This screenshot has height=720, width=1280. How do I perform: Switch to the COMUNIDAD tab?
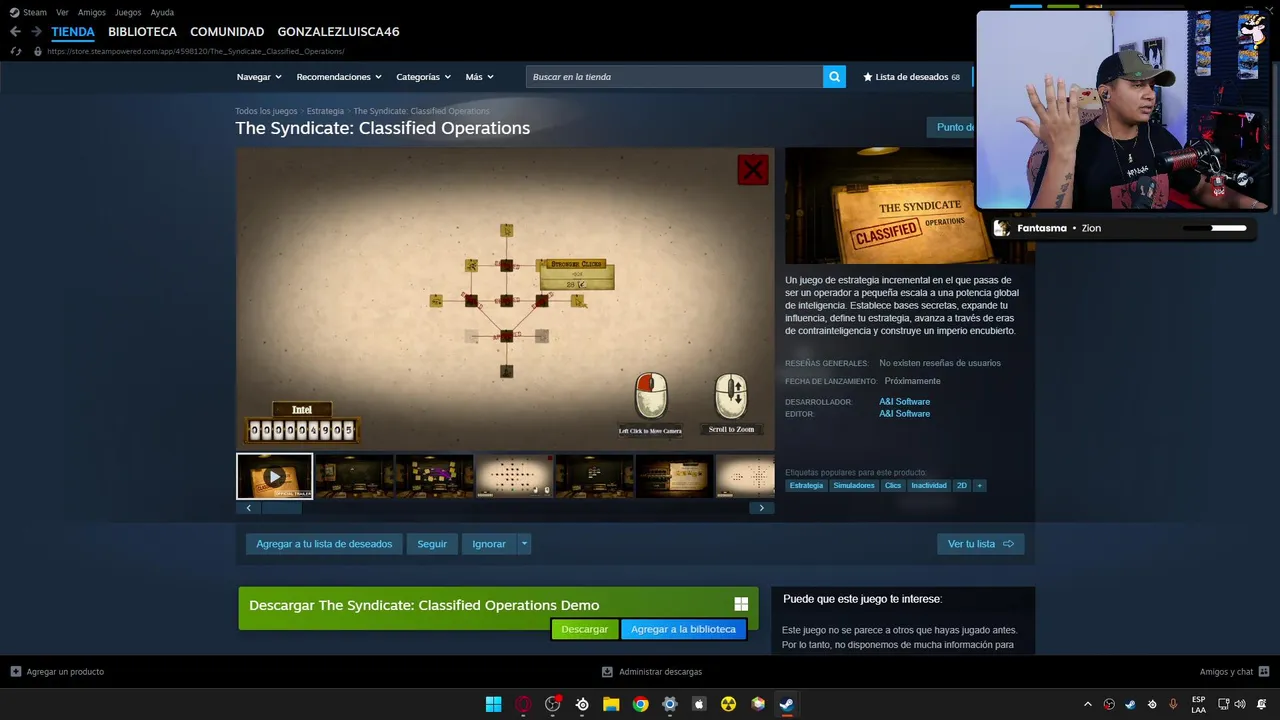coord(227,32)
